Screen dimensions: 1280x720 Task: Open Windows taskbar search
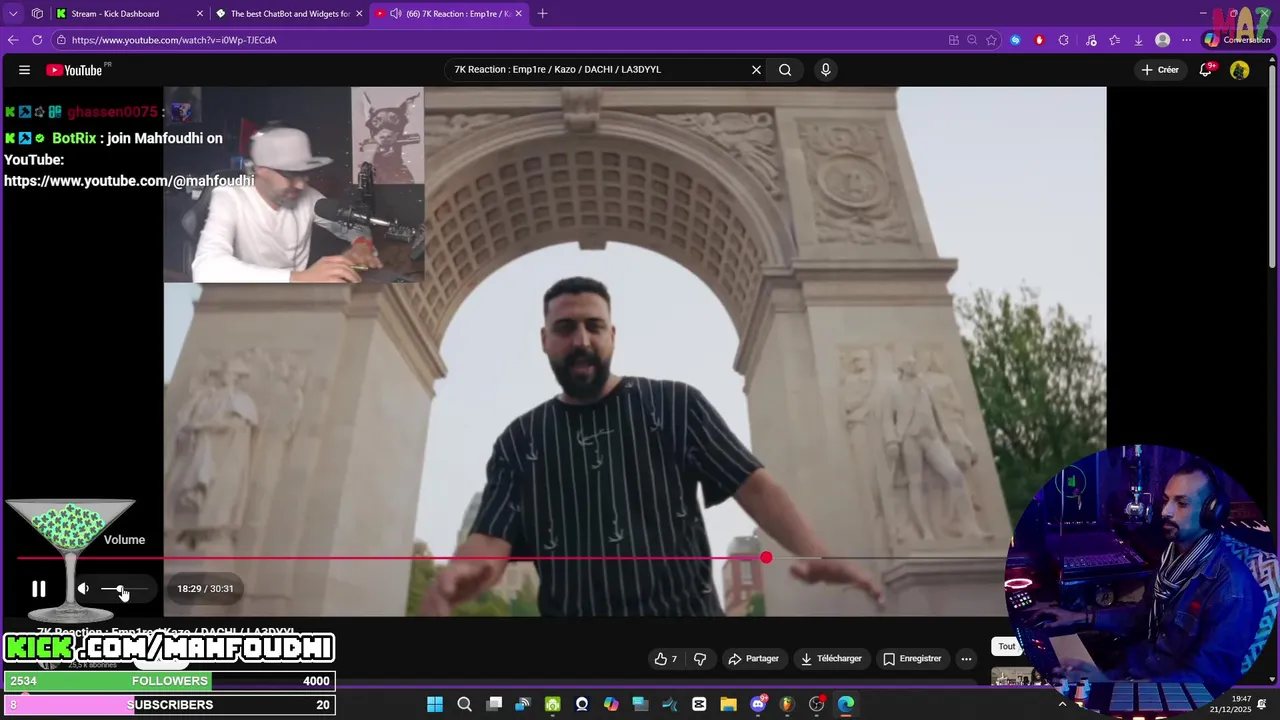[x=464, y=704]
